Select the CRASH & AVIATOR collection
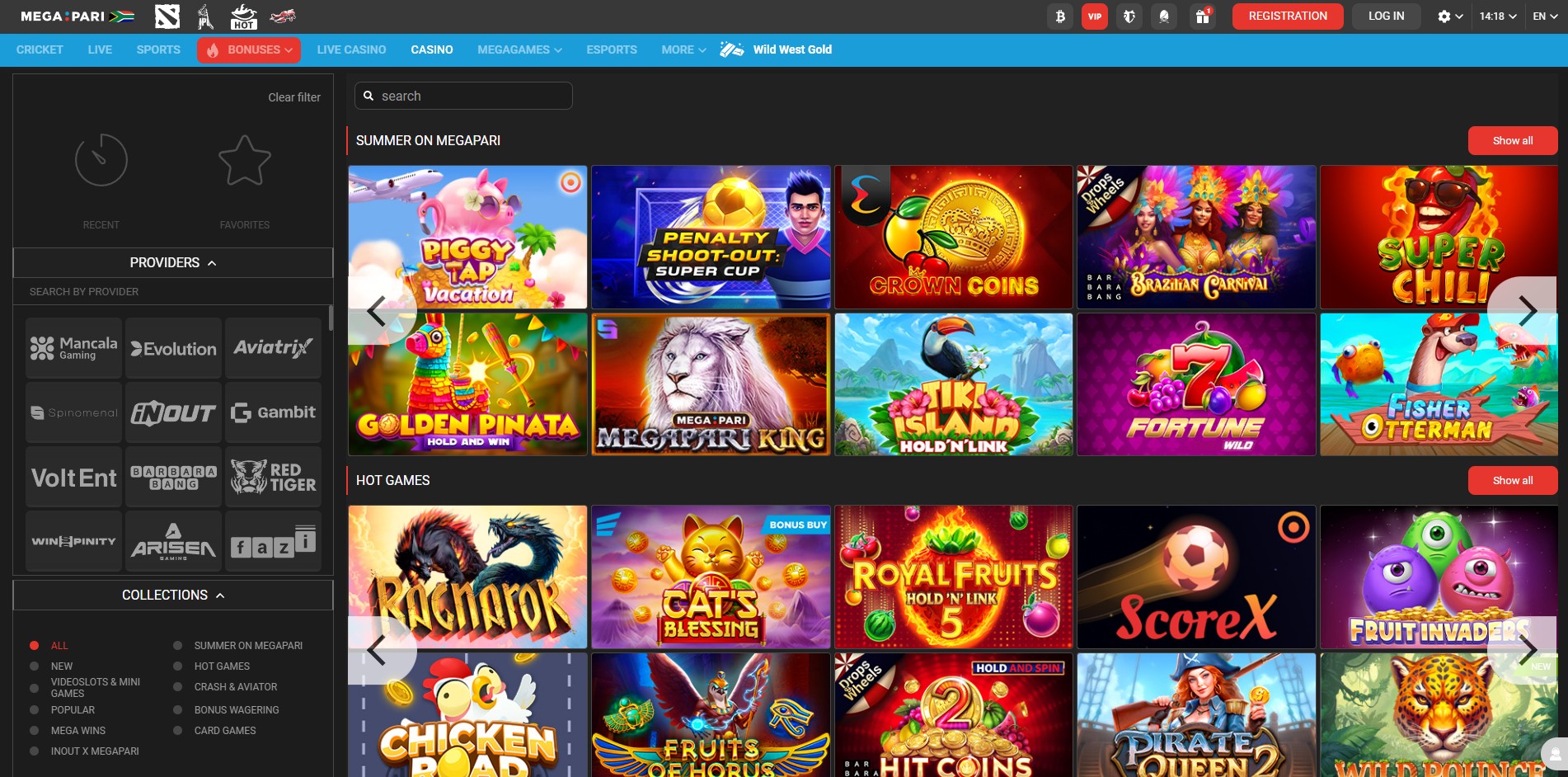The image size is (1568, 777). pyautogui.click(x=176, y=686)
